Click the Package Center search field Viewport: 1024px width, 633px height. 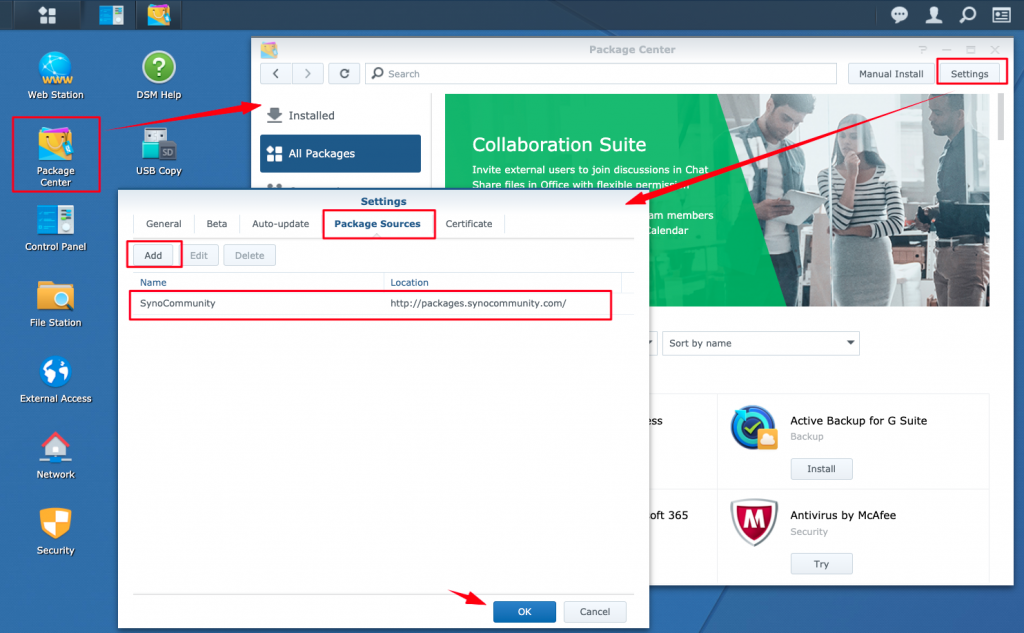point(601,74)
